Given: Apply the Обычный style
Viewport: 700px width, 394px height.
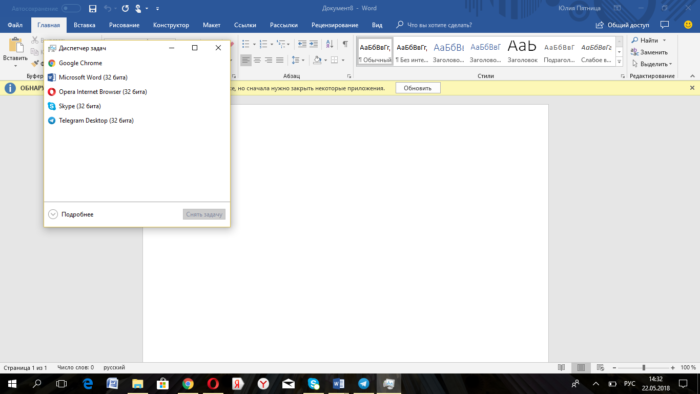Looking at the screenshot, I should point(375,51).
